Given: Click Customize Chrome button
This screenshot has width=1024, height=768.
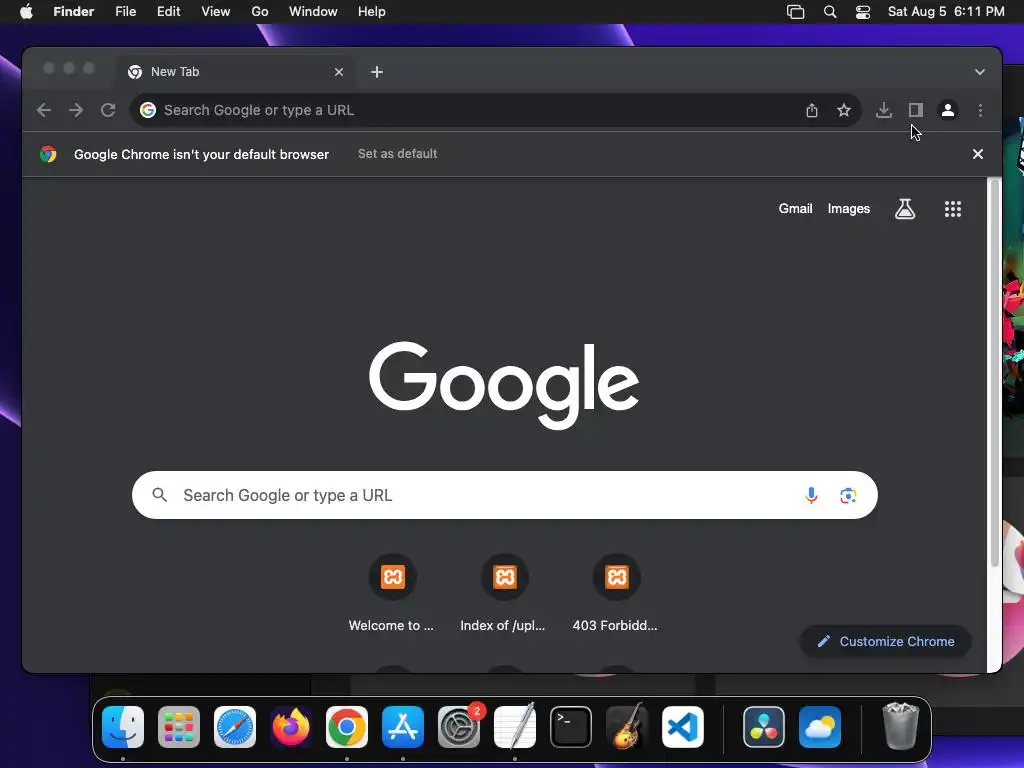Looking at the screenshot, I should point(886,641).
